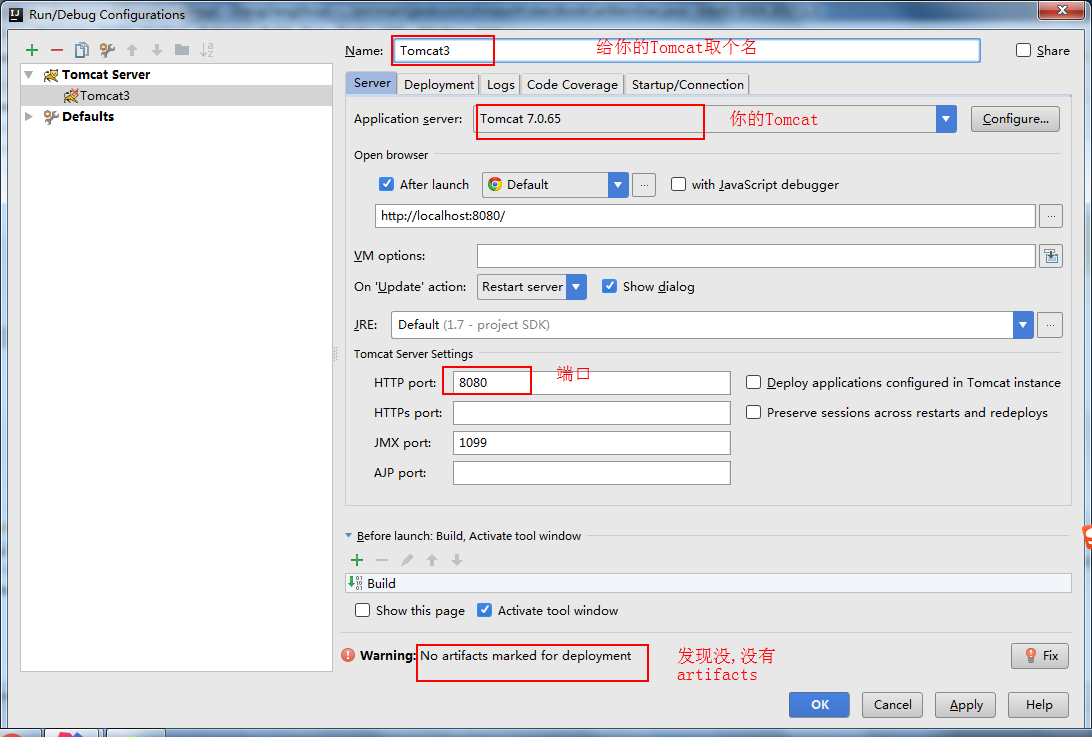
Task: Move the before launch task up
Action: pyautogui.click(x=432, y=560)
